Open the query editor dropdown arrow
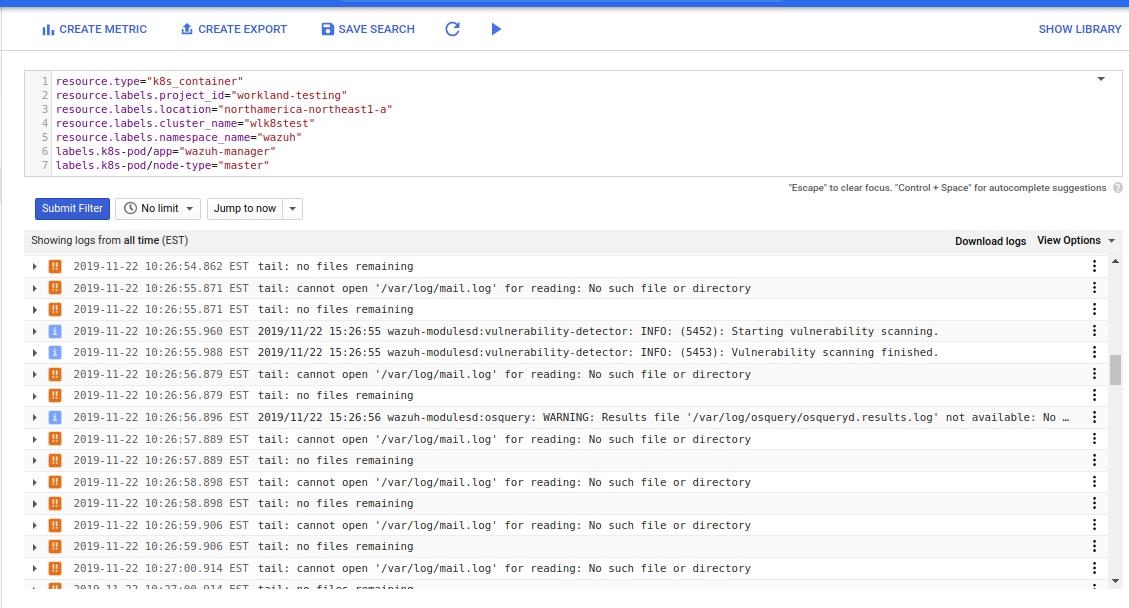The width and height of the screenshot is (1129, 608). 1100,78
